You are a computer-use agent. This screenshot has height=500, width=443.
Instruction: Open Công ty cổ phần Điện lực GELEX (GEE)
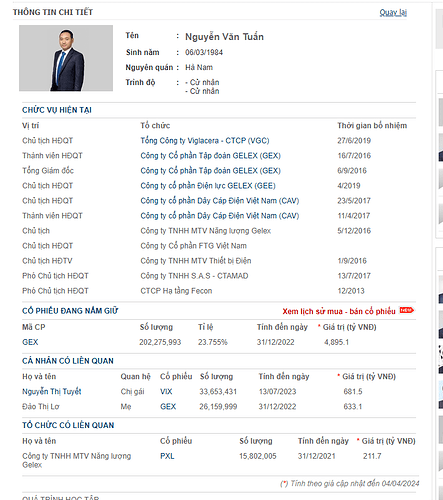click(x=208, y=186)
